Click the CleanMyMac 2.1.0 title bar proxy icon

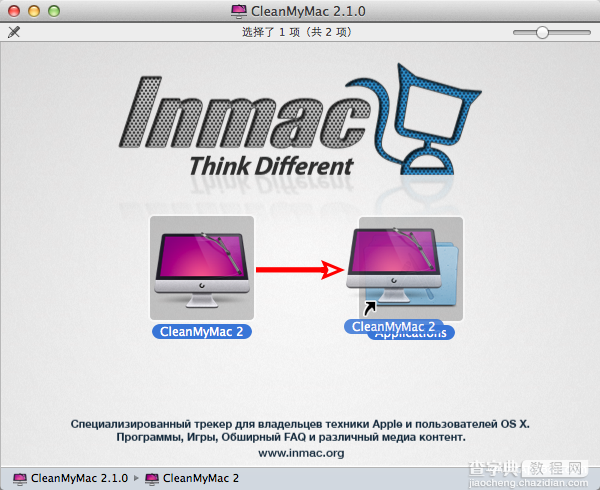coord(239,11)
